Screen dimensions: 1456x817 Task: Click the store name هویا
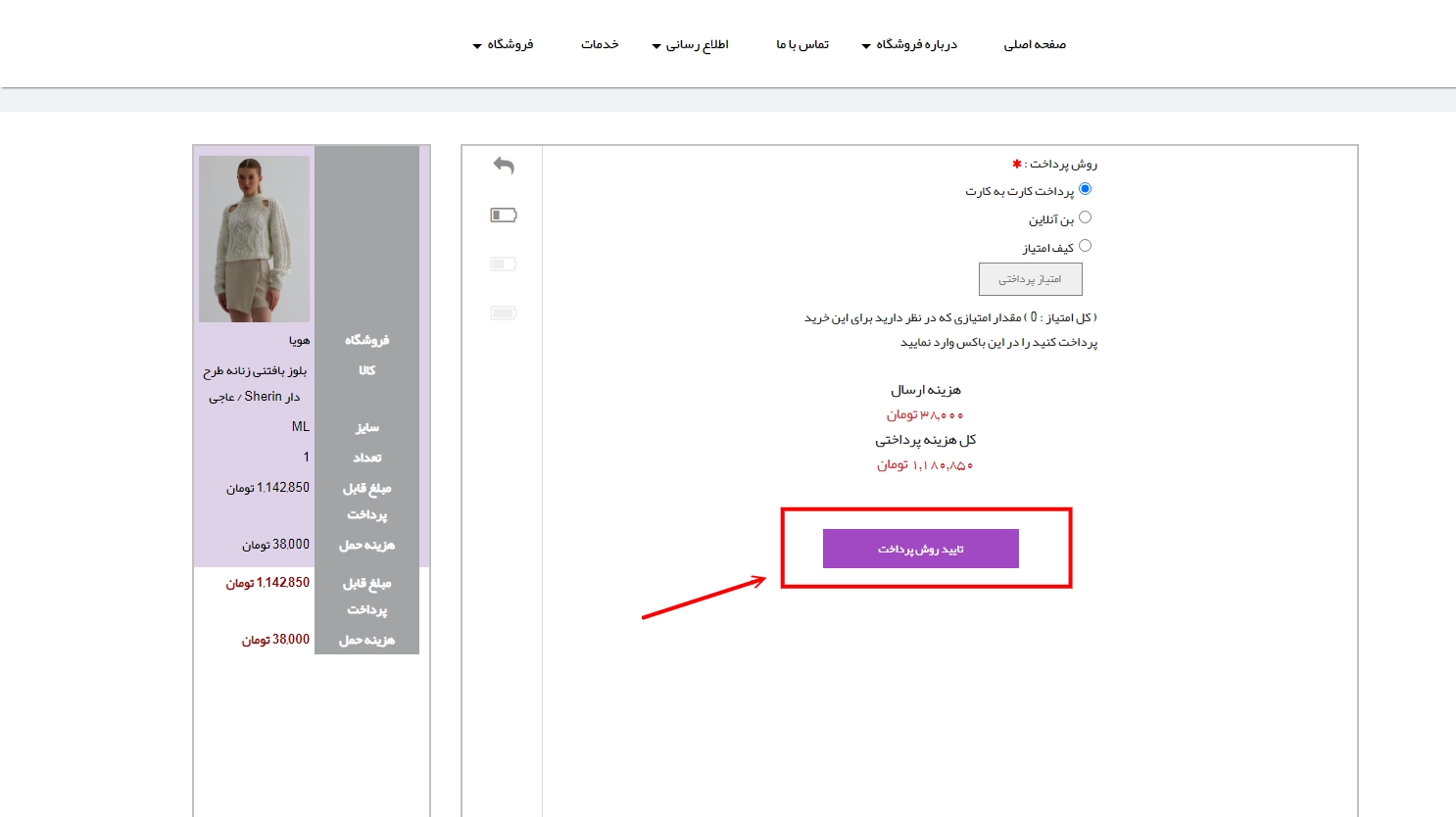299,341
